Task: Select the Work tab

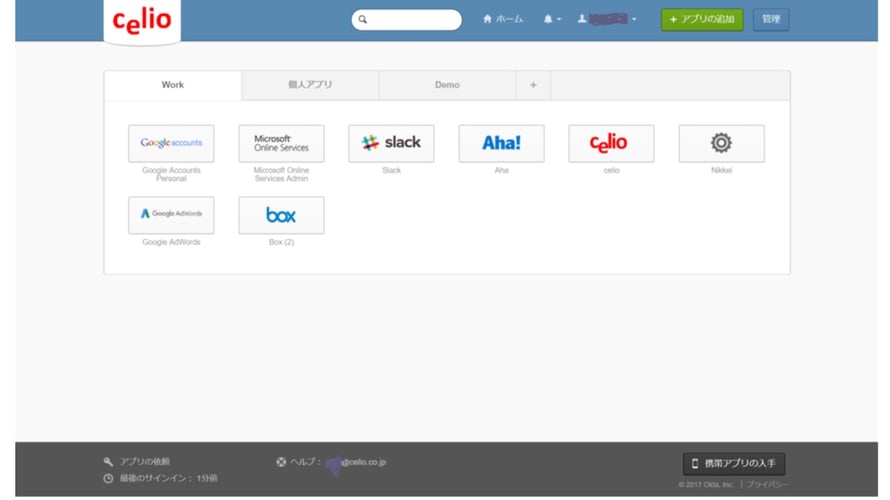Action: pos(173,85)
